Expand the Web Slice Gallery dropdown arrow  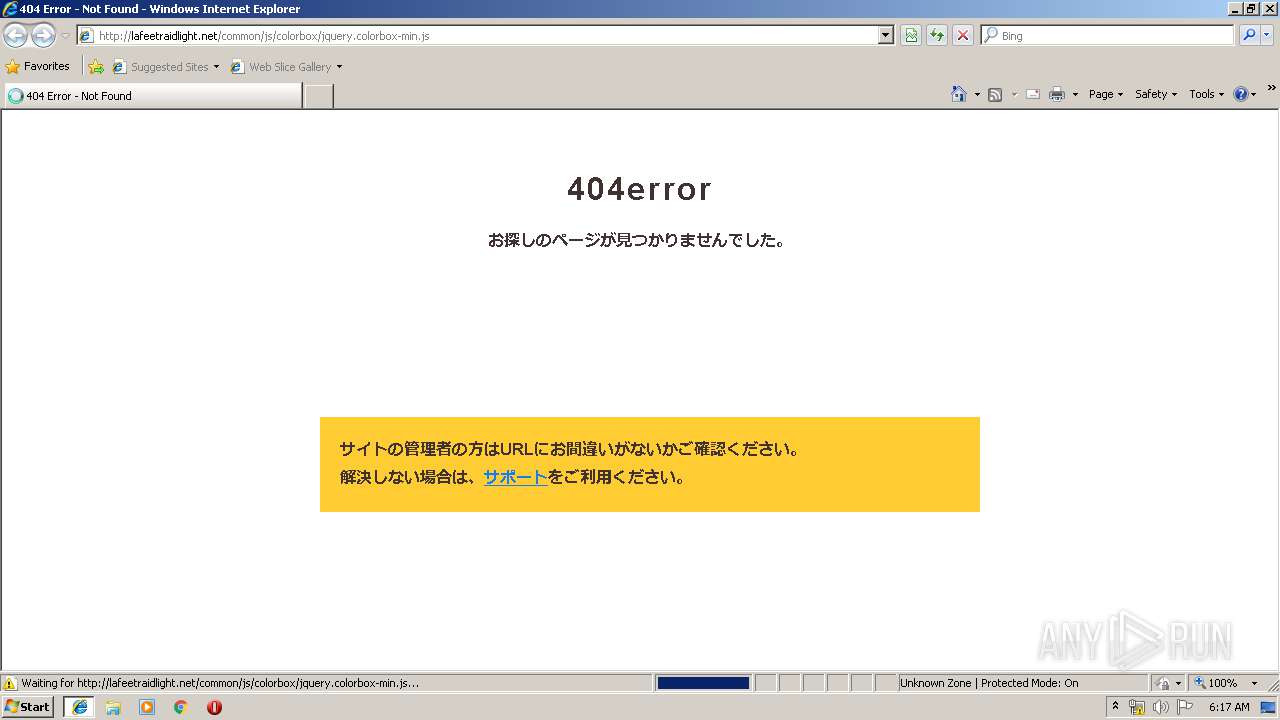tap(339, 67)
